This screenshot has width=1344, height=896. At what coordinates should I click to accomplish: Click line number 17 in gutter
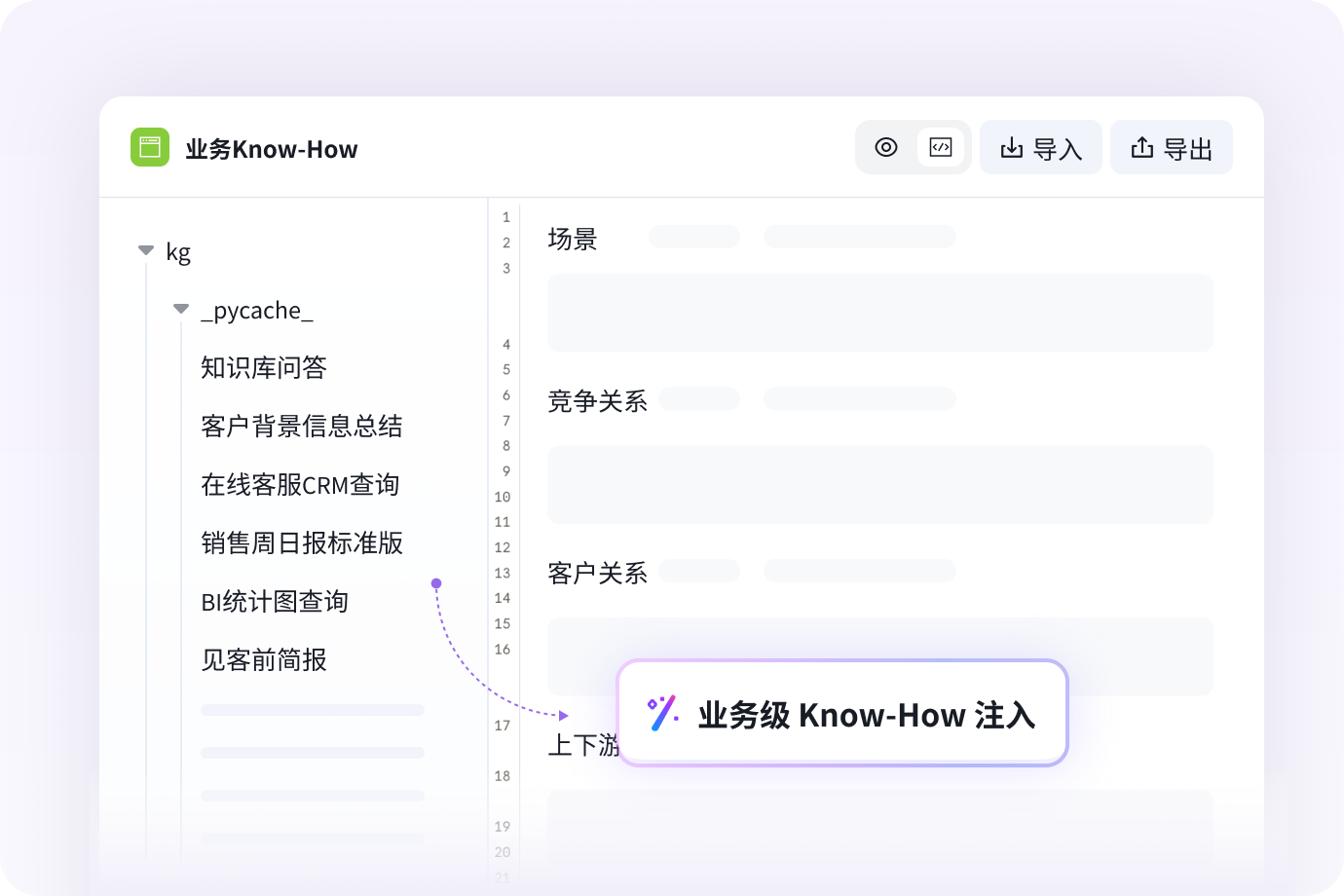click(x=503, y=726)
